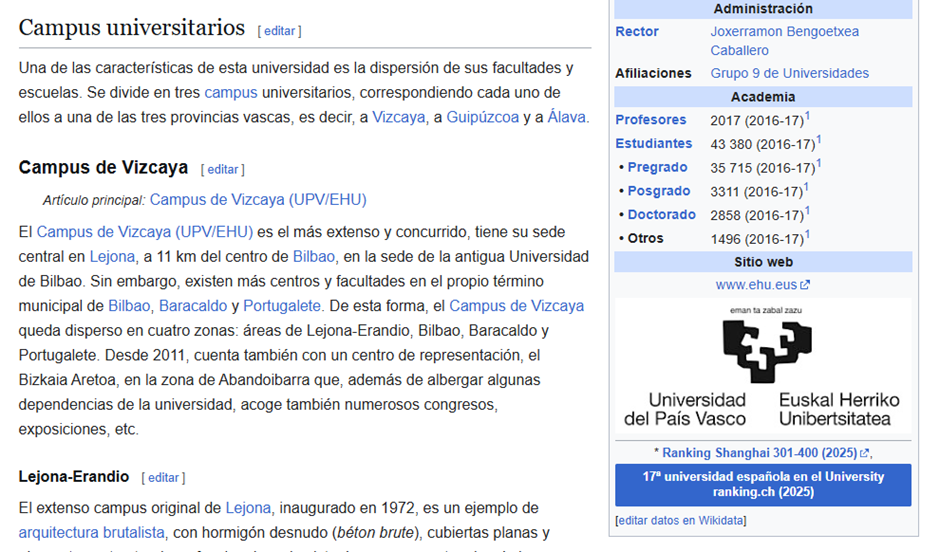Open the 'campus' link in intro paragraph
Screen dimensions: 940x552
231,92
